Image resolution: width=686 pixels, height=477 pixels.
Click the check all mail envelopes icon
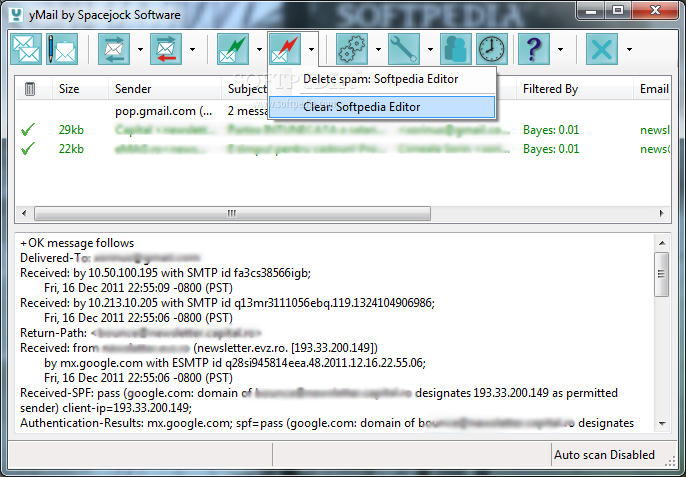point(26,49)
